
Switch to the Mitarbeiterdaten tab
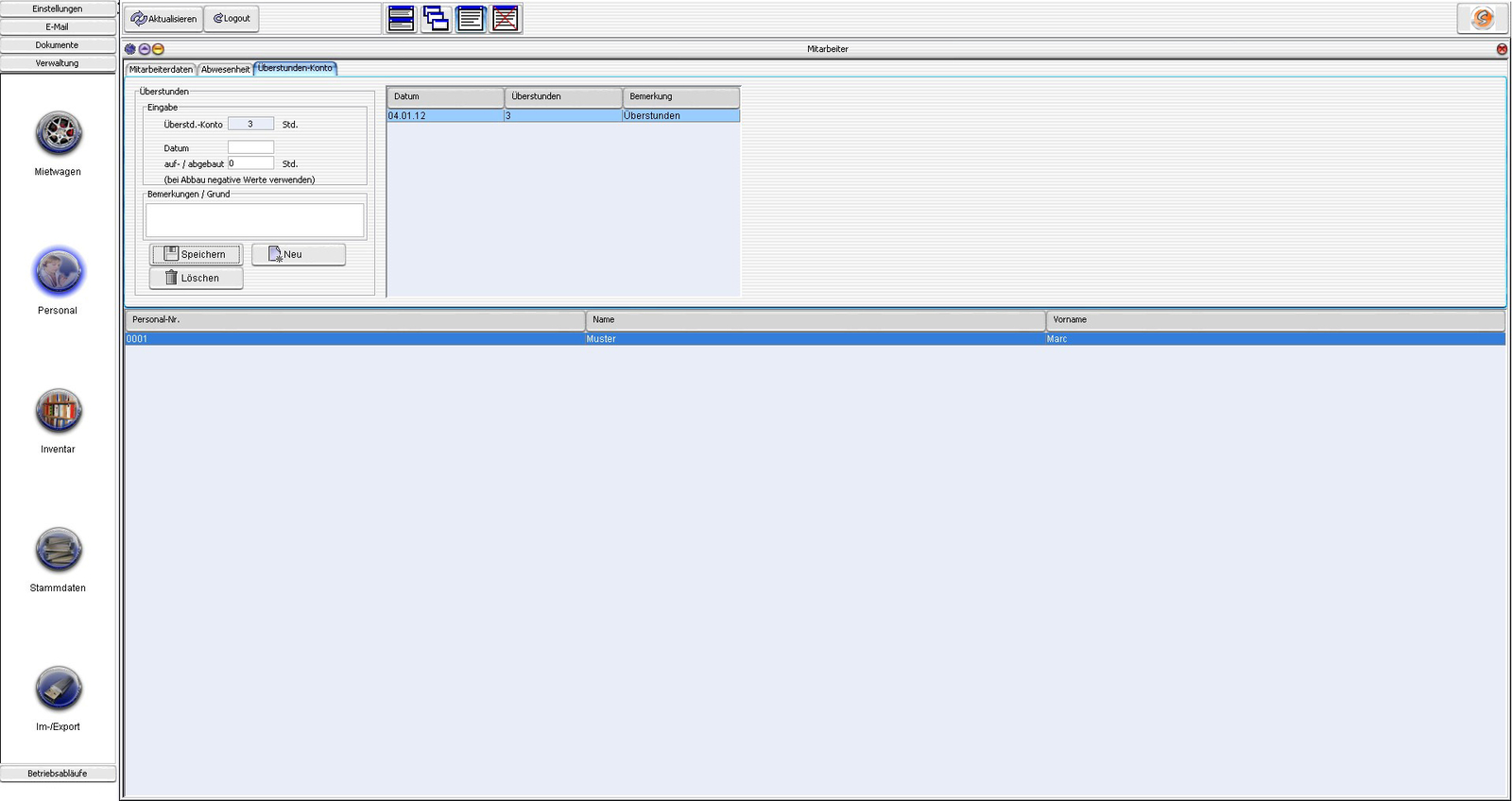click(x=161, y=69)
